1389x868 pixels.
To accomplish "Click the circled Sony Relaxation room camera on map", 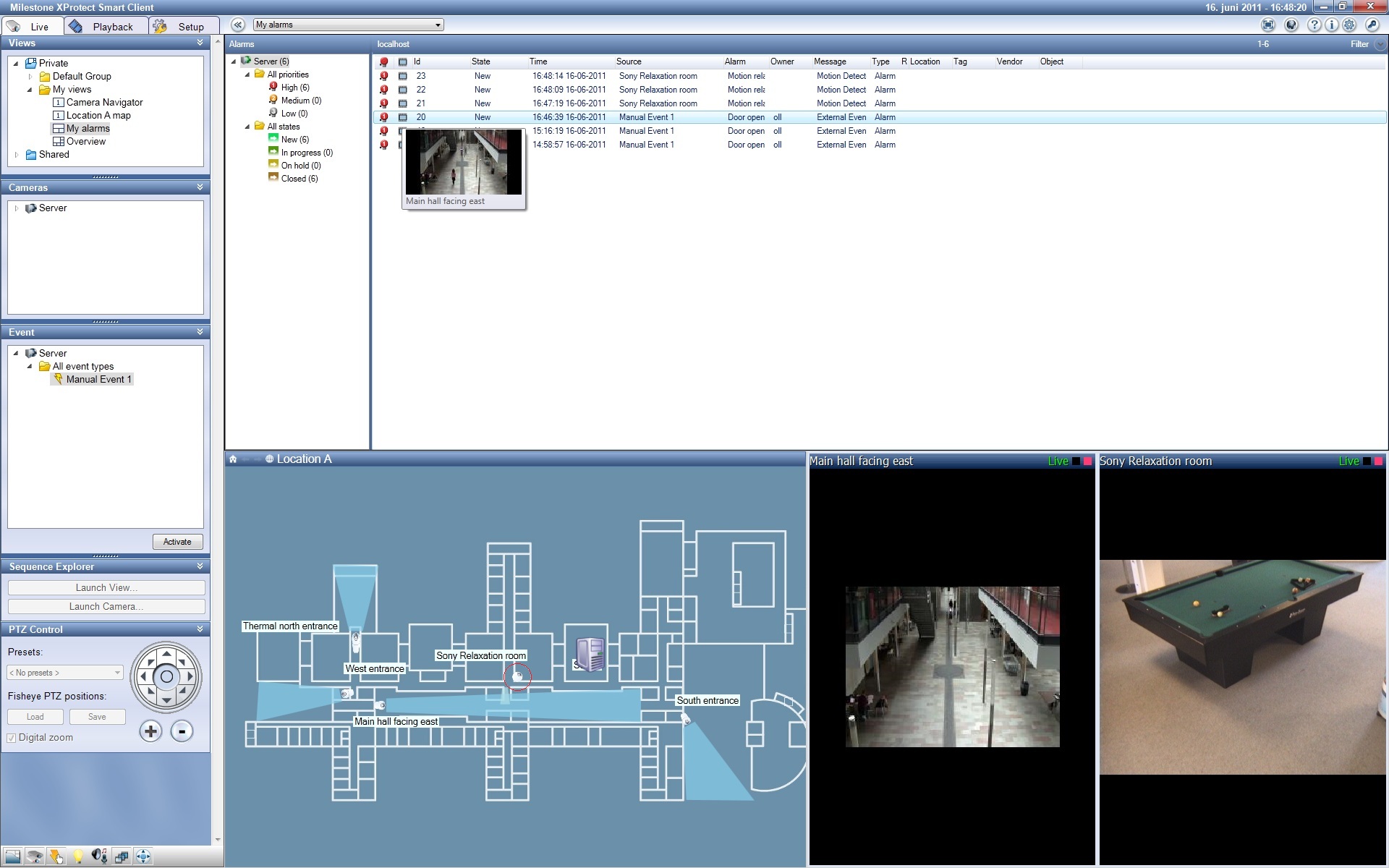I will [517, 676].
